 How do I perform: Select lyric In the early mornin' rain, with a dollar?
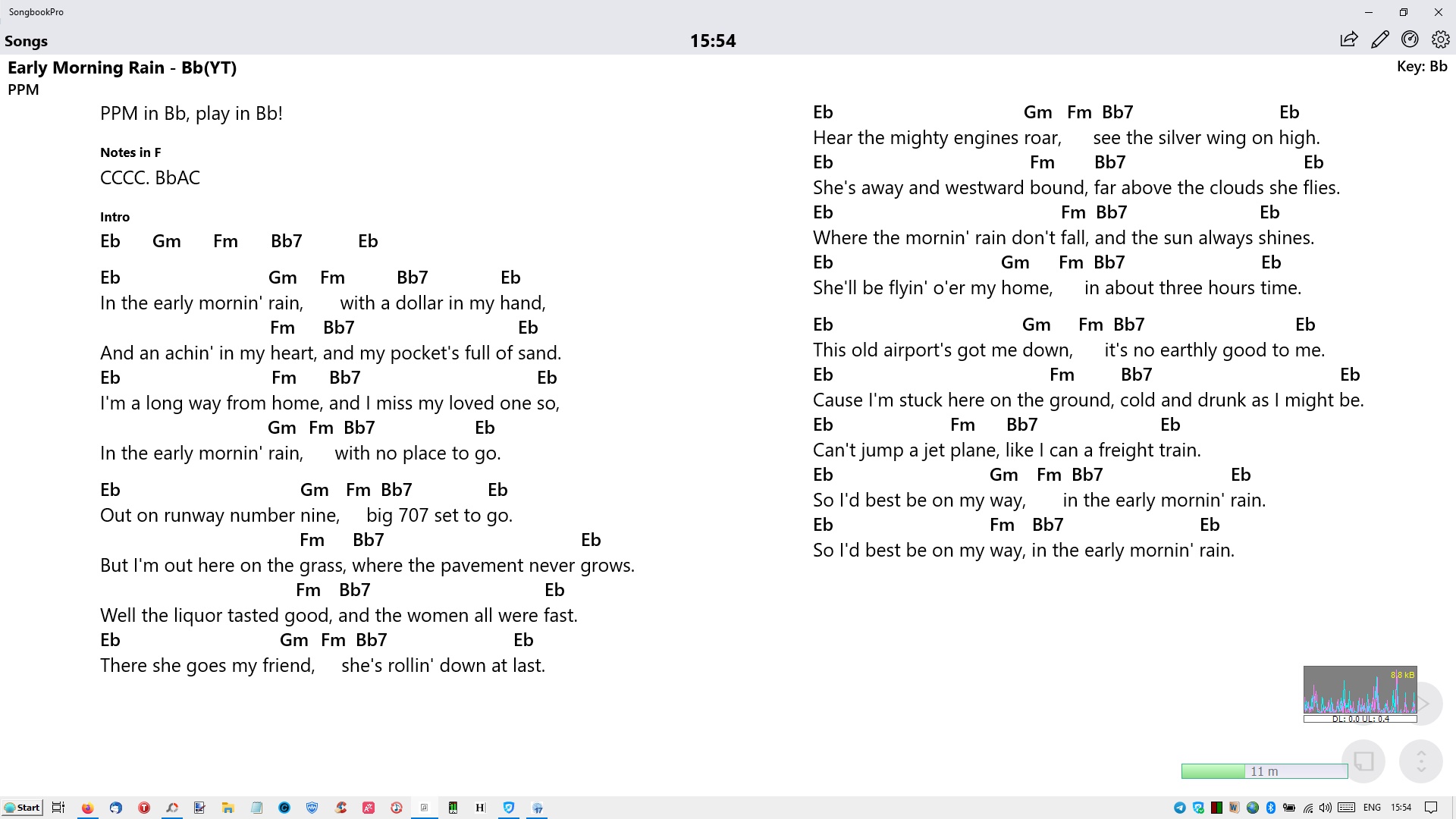click(x=323, y=303)
